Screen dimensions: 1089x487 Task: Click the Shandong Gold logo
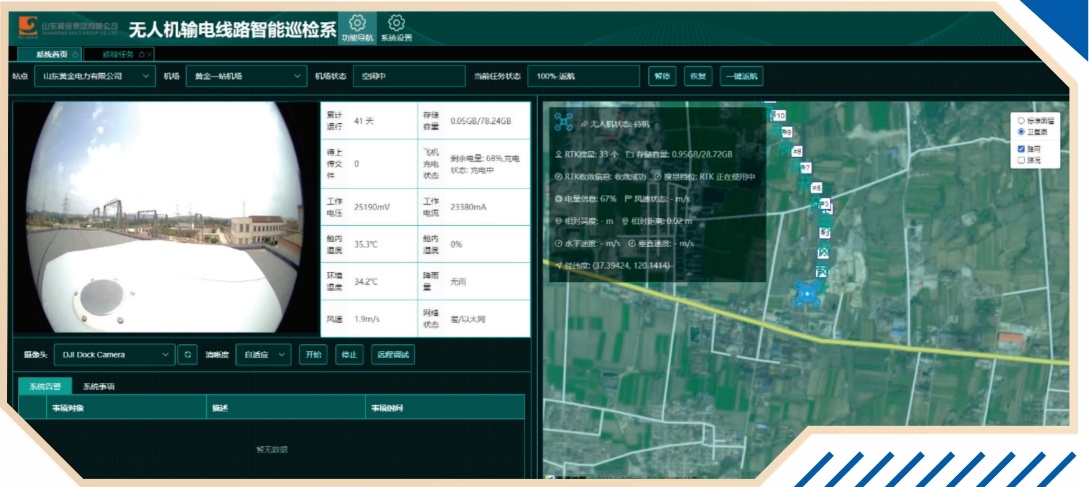pyautogui.click(x=28, y=26)
